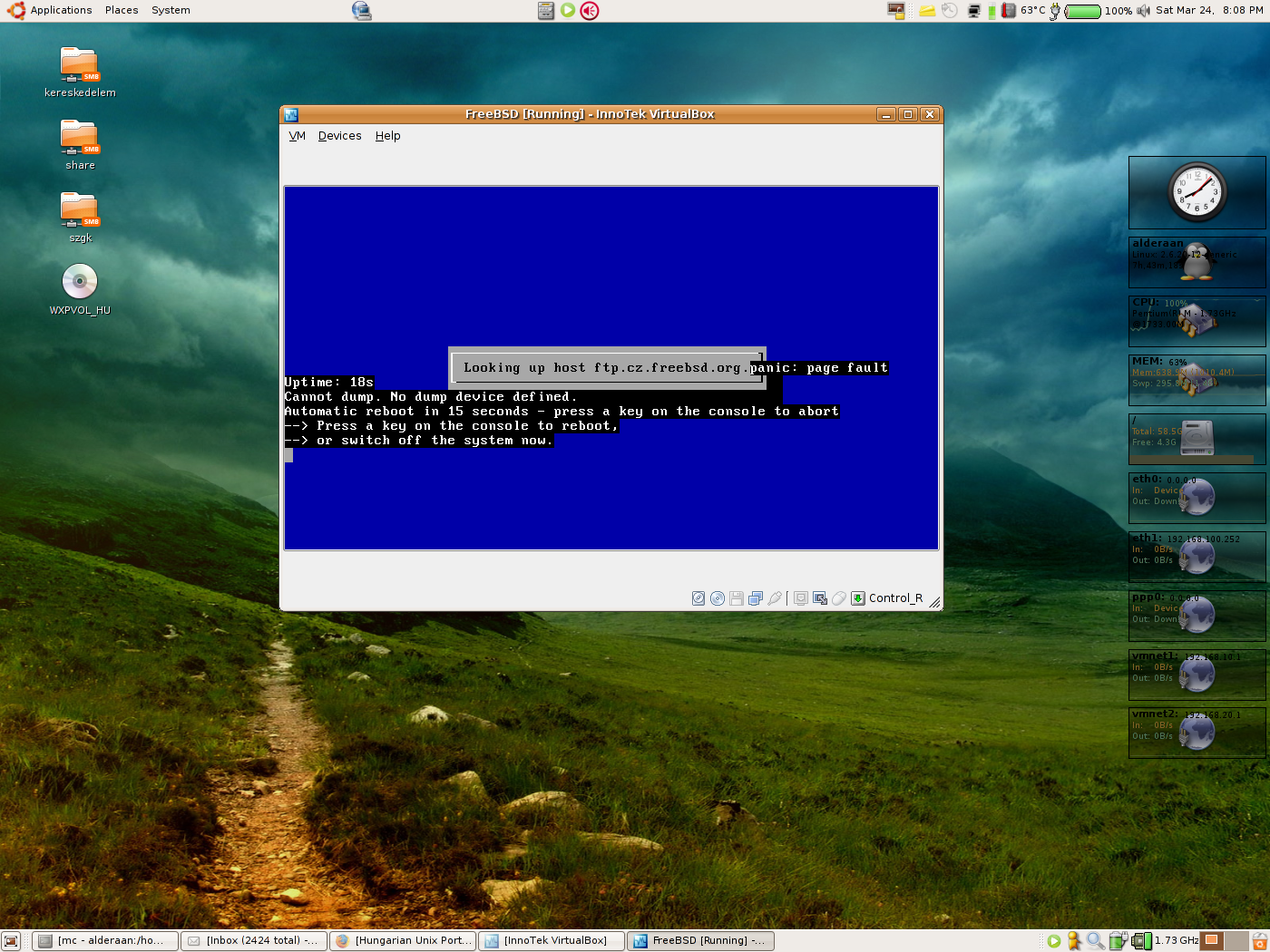The width and height of the screenshot is (1270, 952).
Task: Click the power manager battery tray icon
Action: [x=1119, y=941]
